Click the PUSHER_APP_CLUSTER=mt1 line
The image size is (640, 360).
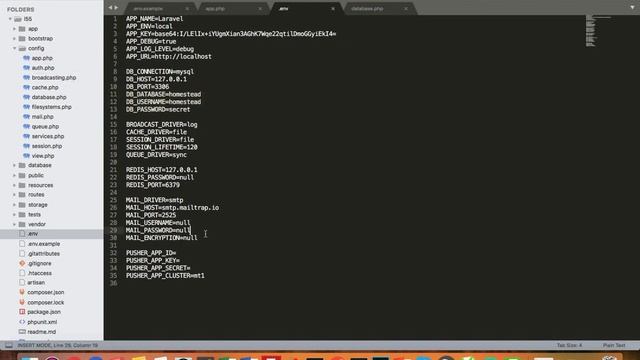coord(165,276)
